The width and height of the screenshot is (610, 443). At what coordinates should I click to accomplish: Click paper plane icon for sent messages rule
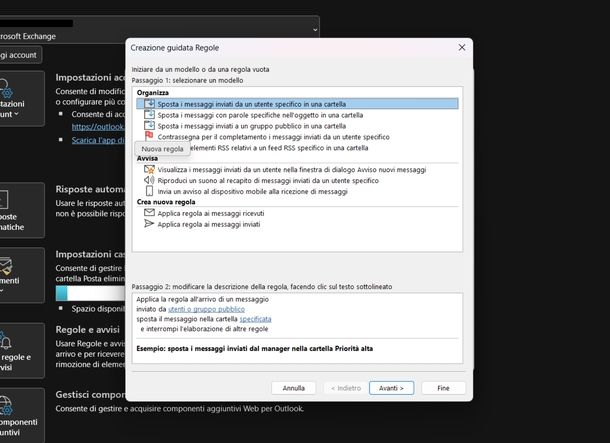(x=149, y=223)
